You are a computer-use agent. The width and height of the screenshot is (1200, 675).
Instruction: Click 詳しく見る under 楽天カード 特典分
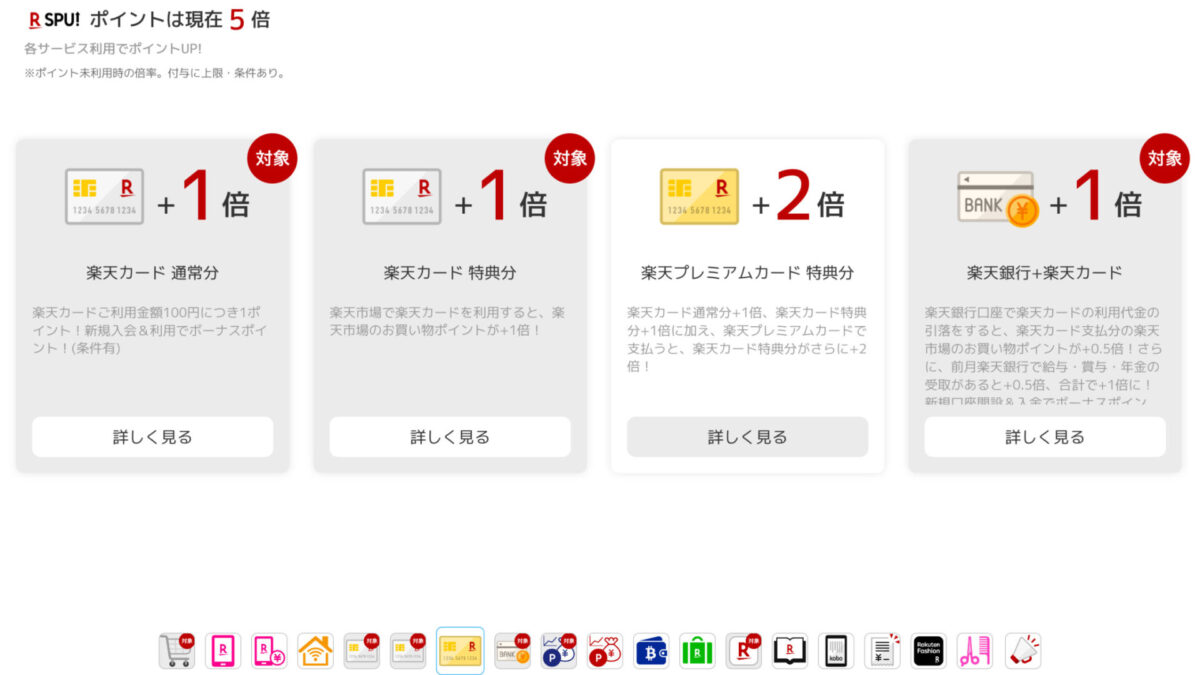pyautogui.click(x=450, y=437)
